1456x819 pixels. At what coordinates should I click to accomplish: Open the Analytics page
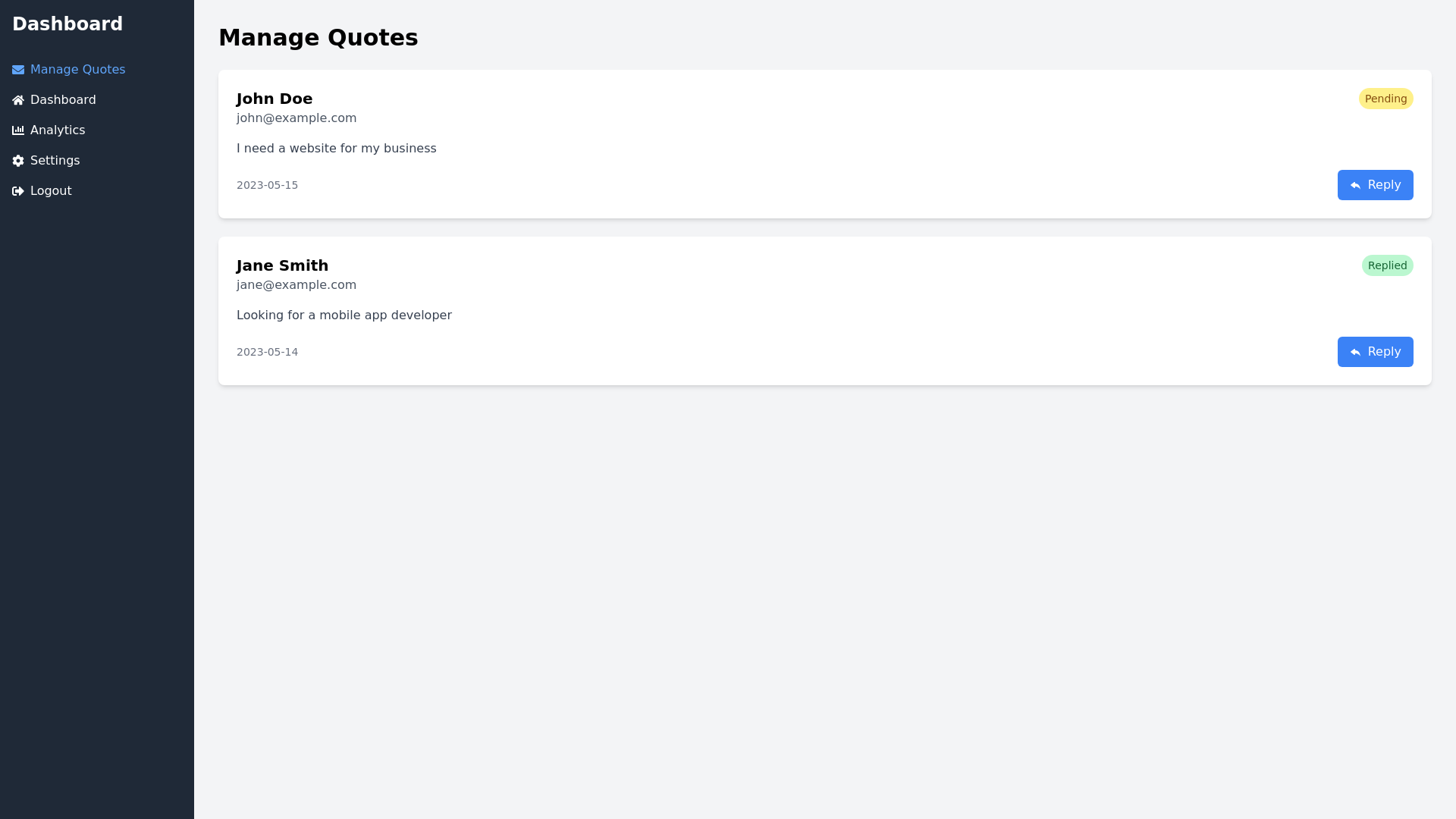tap(58, 130)
